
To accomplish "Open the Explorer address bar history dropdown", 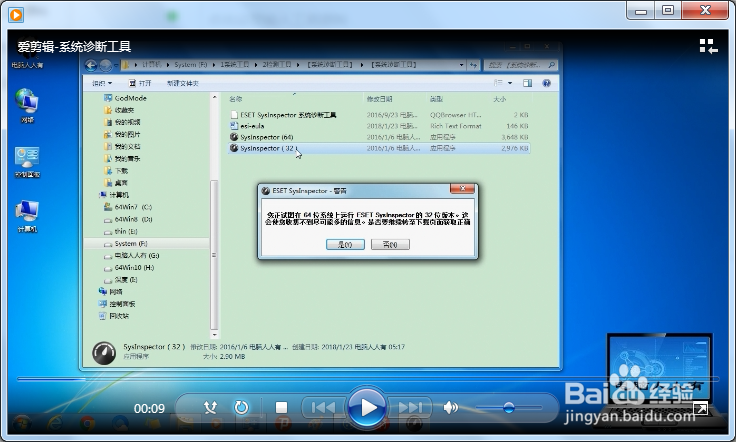I will coord(461,65).
